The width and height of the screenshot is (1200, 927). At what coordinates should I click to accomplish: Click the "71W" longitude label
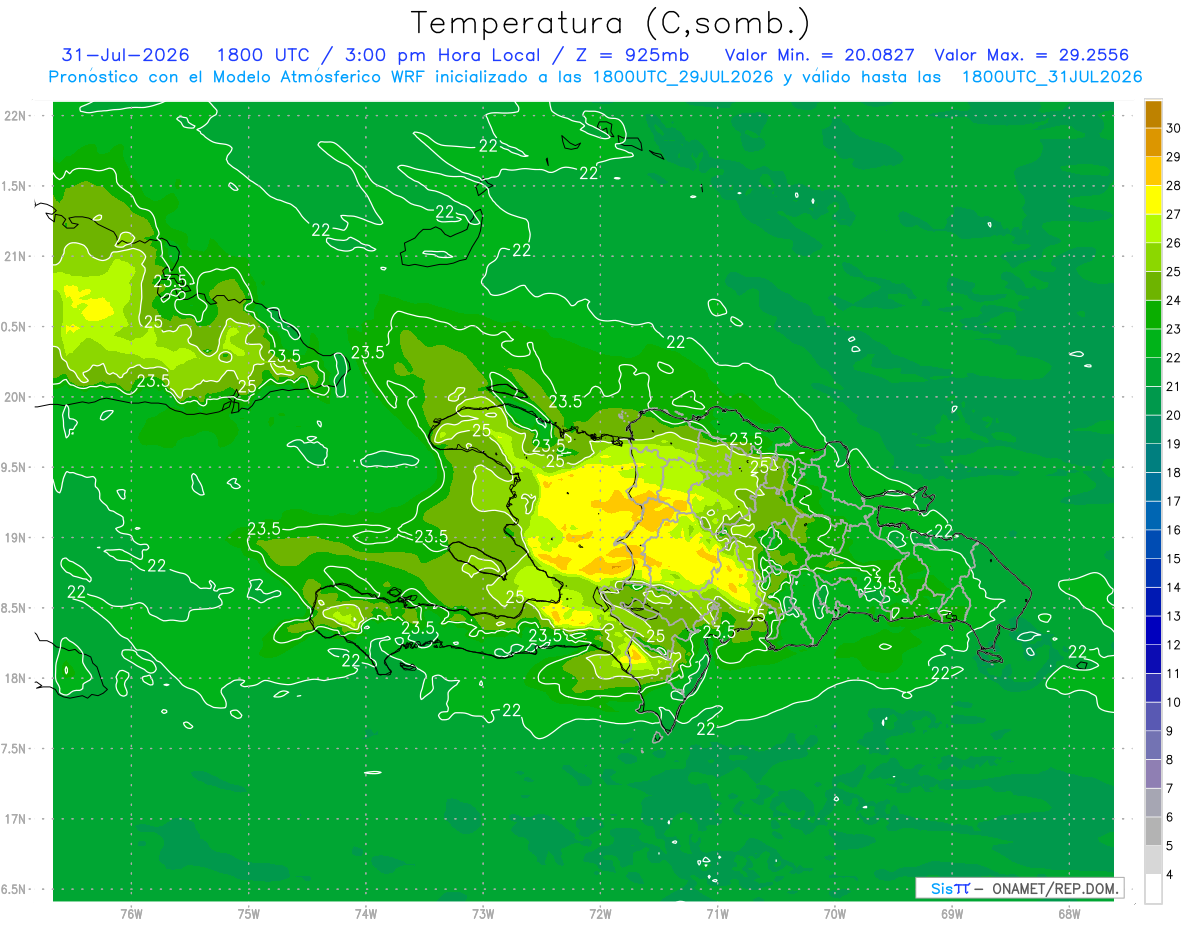[717, 914]
